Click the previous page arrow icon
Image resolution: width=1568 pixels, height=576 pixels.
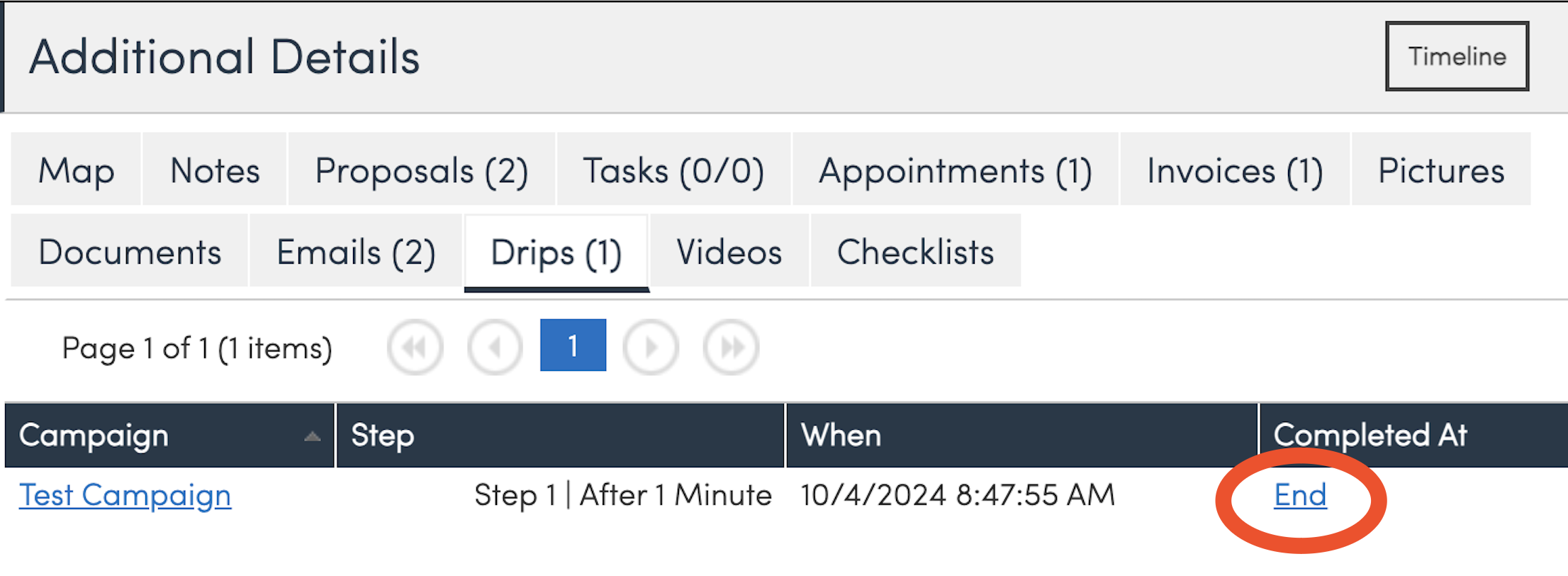495,348
